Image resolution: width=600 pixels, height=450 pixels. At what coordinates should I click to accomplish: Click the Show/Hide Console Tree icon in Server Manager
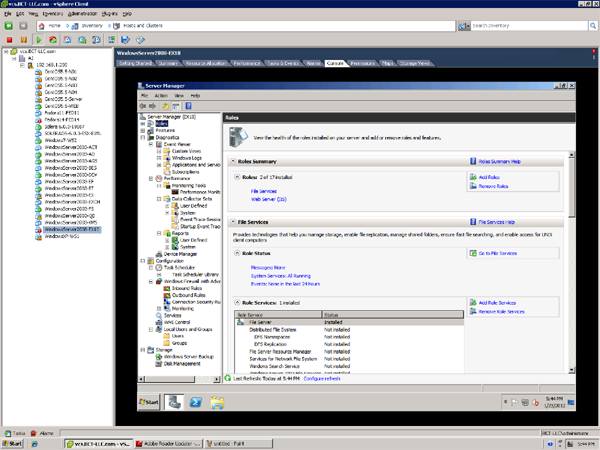click(x=176, y=106)
